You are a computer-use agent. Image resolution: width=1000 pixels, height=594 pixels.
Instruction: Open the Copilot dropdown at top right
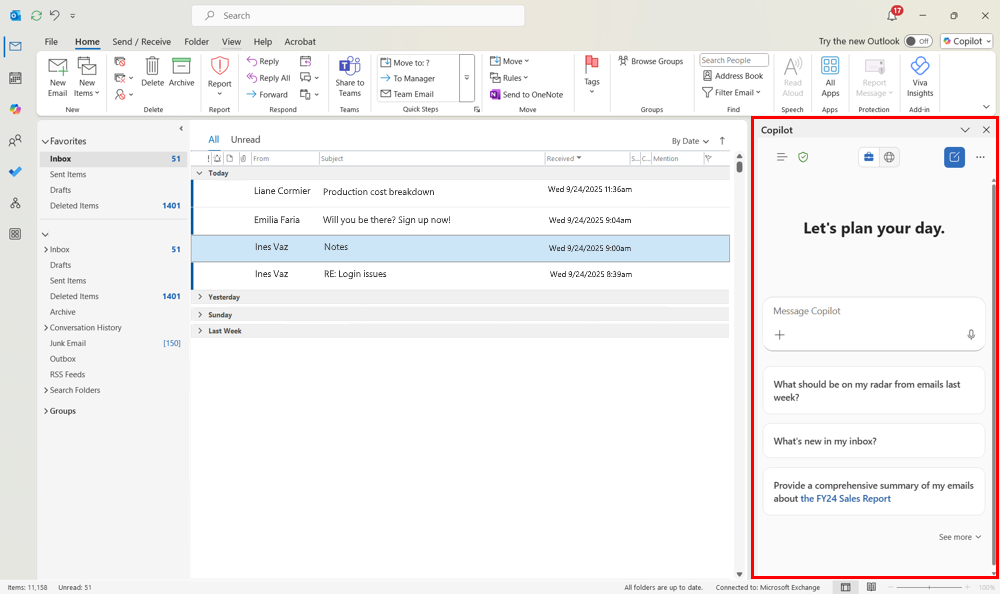coord(967,41)
